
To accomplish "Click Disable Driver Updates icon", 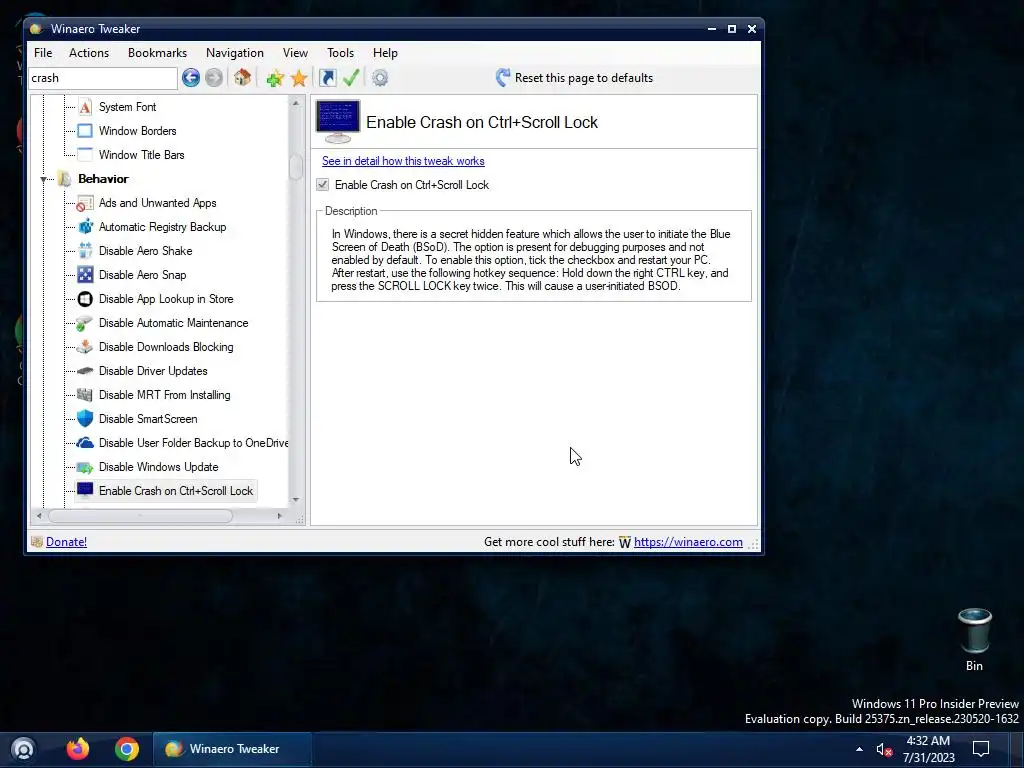I will click(85, 371).
